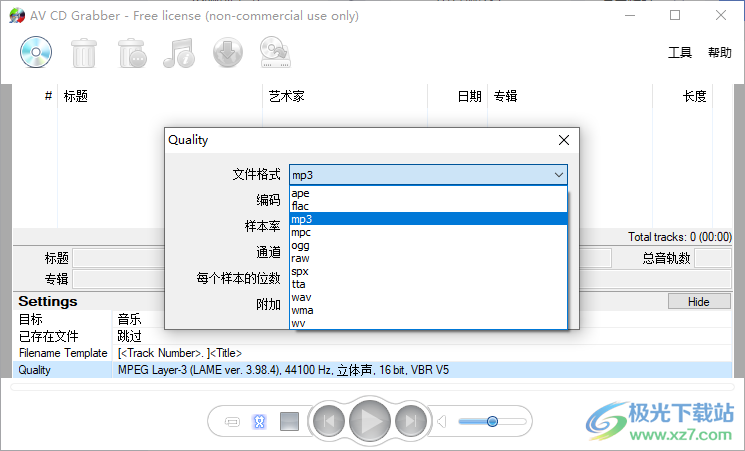Click the 专辑 text input field
This screenshot has height=451, width=745.
coord(118,279)
